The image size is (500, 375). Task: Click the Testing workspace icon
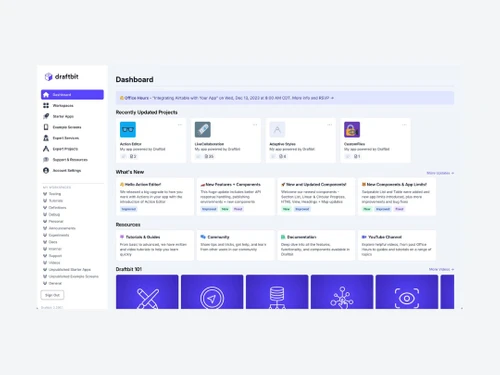pos(45,194)
